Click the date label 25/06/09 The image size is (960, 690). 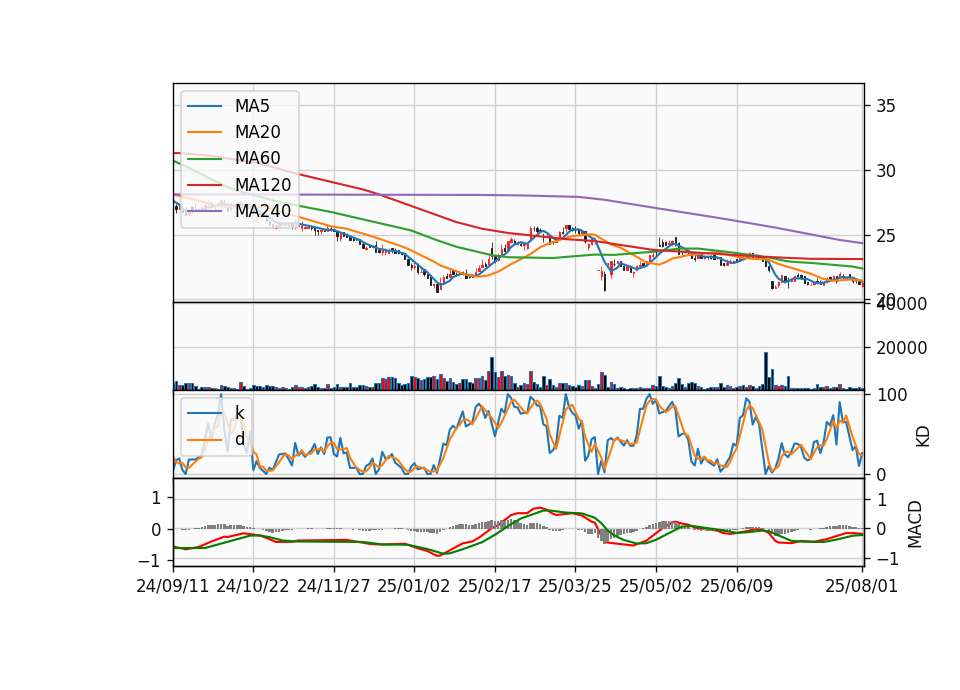click(736, 587)
